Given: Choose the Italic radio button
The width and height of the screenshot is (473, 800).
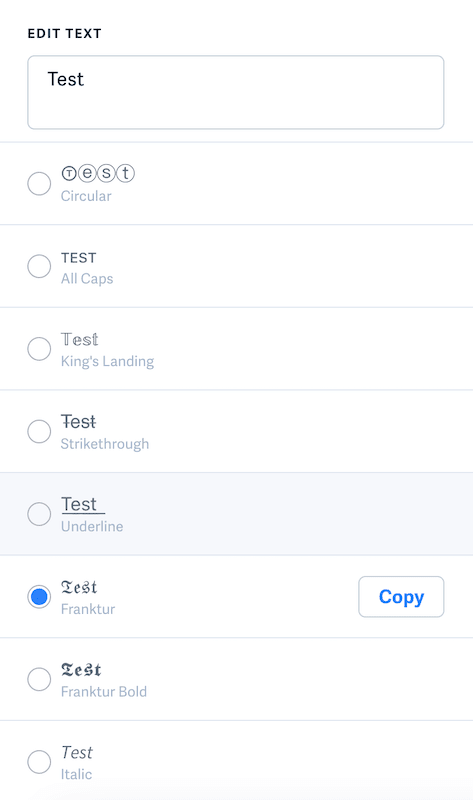Looking at the screenshot, I should coord(39,762).
